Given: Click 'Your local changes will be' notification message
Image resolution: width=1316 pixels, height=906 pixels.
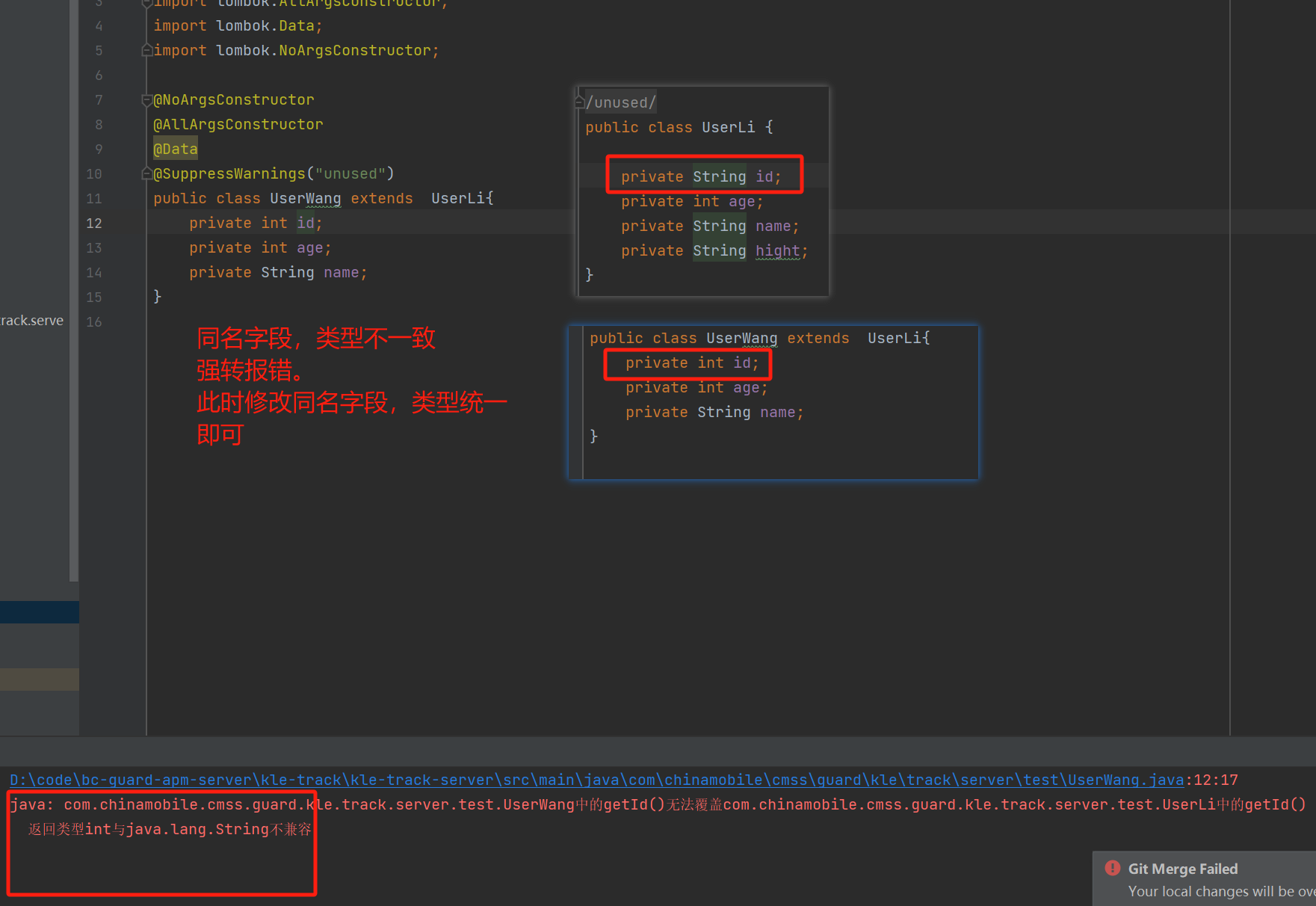Looking at the screenshot, I should coord(1221,891).
